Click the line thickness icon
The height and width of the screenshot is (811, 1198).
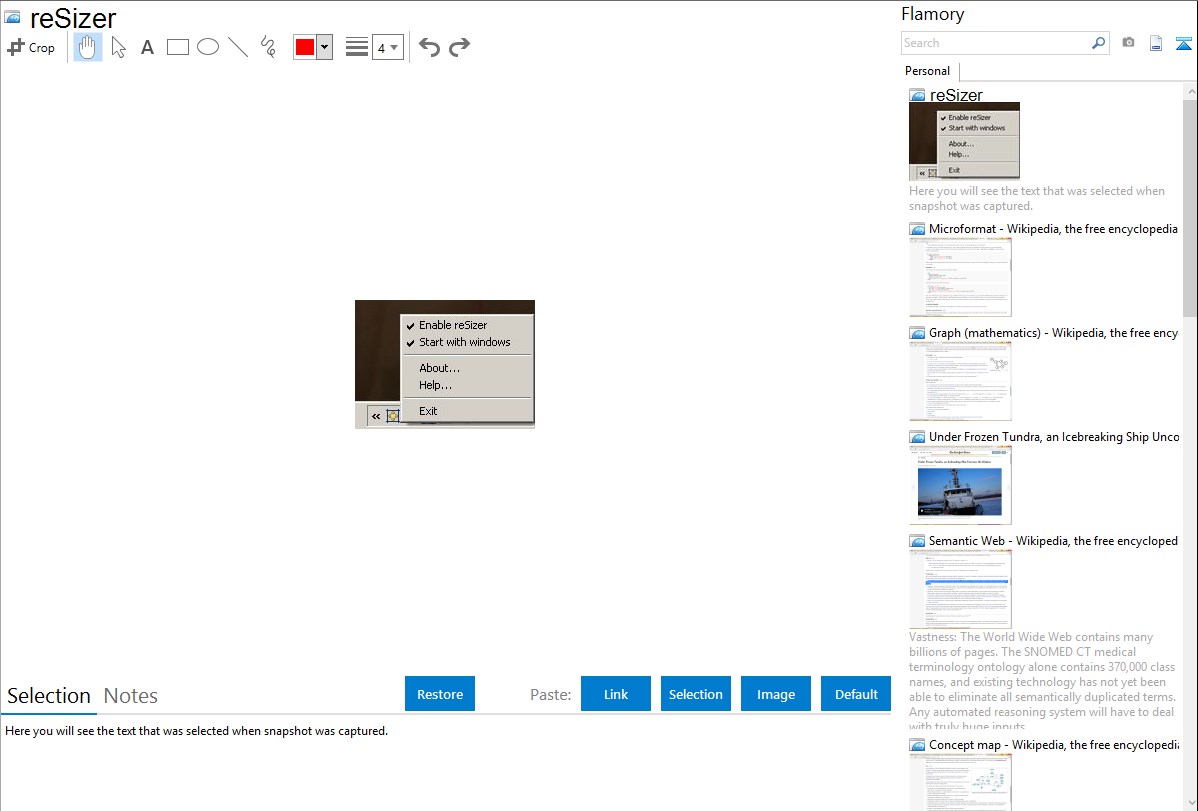coord(357,47)
